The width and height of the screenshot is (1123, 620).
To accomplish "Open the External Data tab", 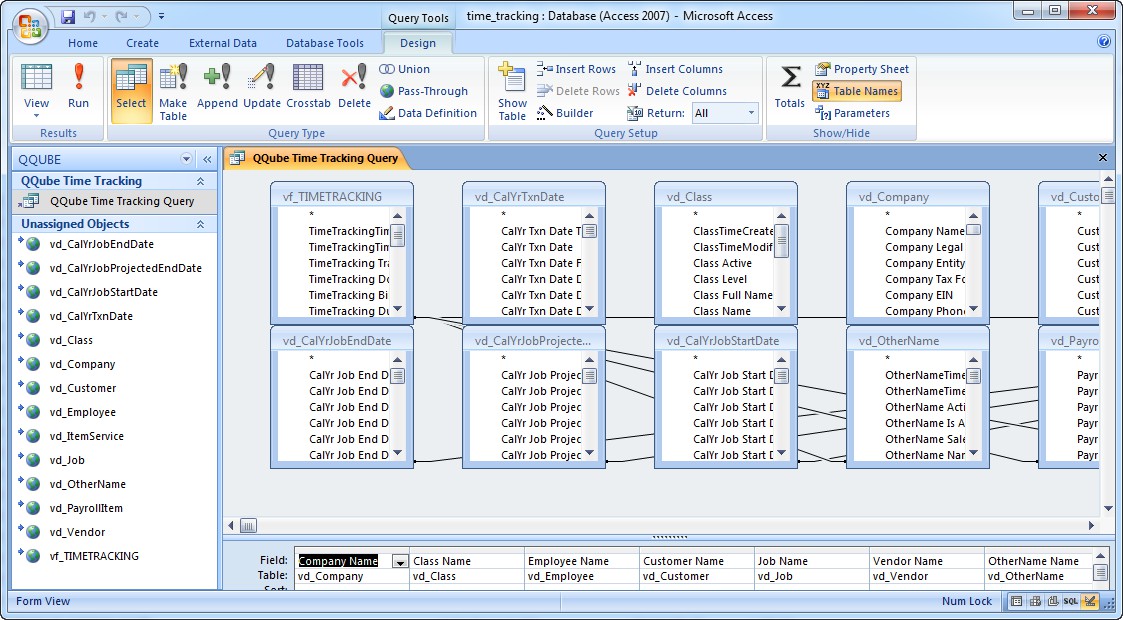I will click(x=223, y=43).
